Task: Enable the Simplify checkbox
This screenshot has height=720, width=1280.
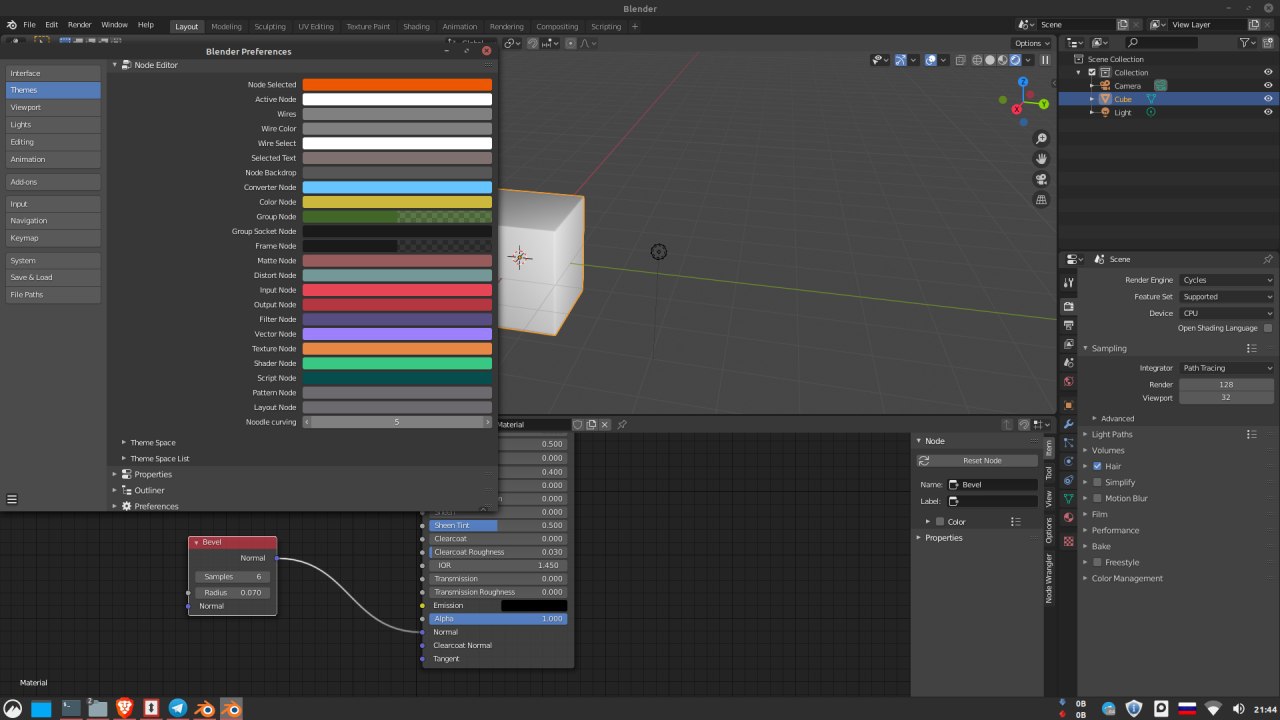Action: 1097,482
